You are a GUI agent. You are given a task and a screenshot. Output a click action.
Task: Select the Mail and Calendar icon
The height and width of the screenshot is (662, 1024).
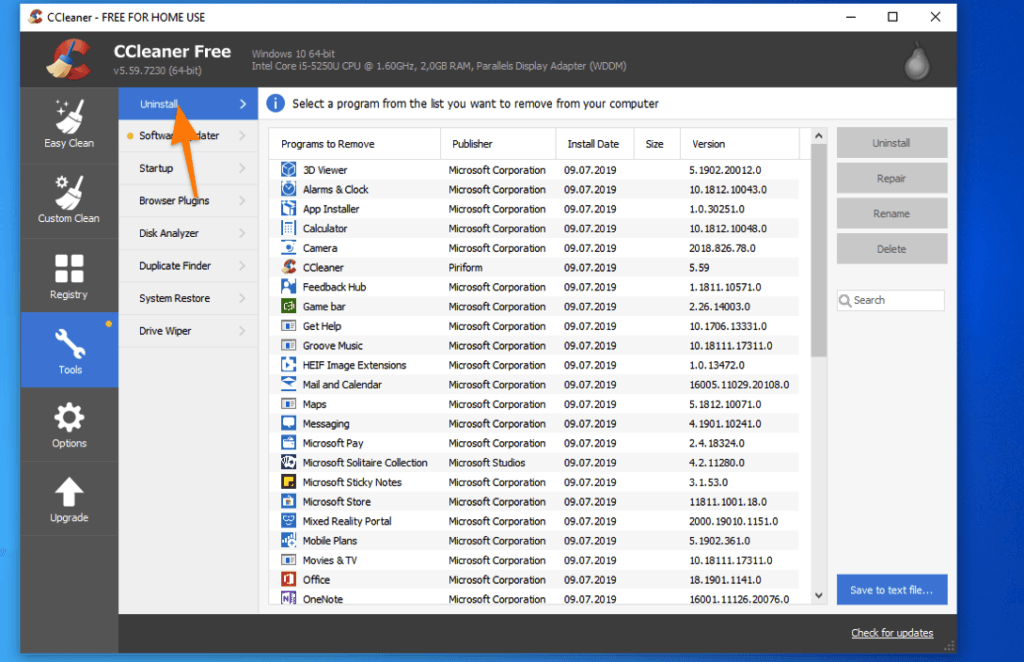(x=289, y=385)
